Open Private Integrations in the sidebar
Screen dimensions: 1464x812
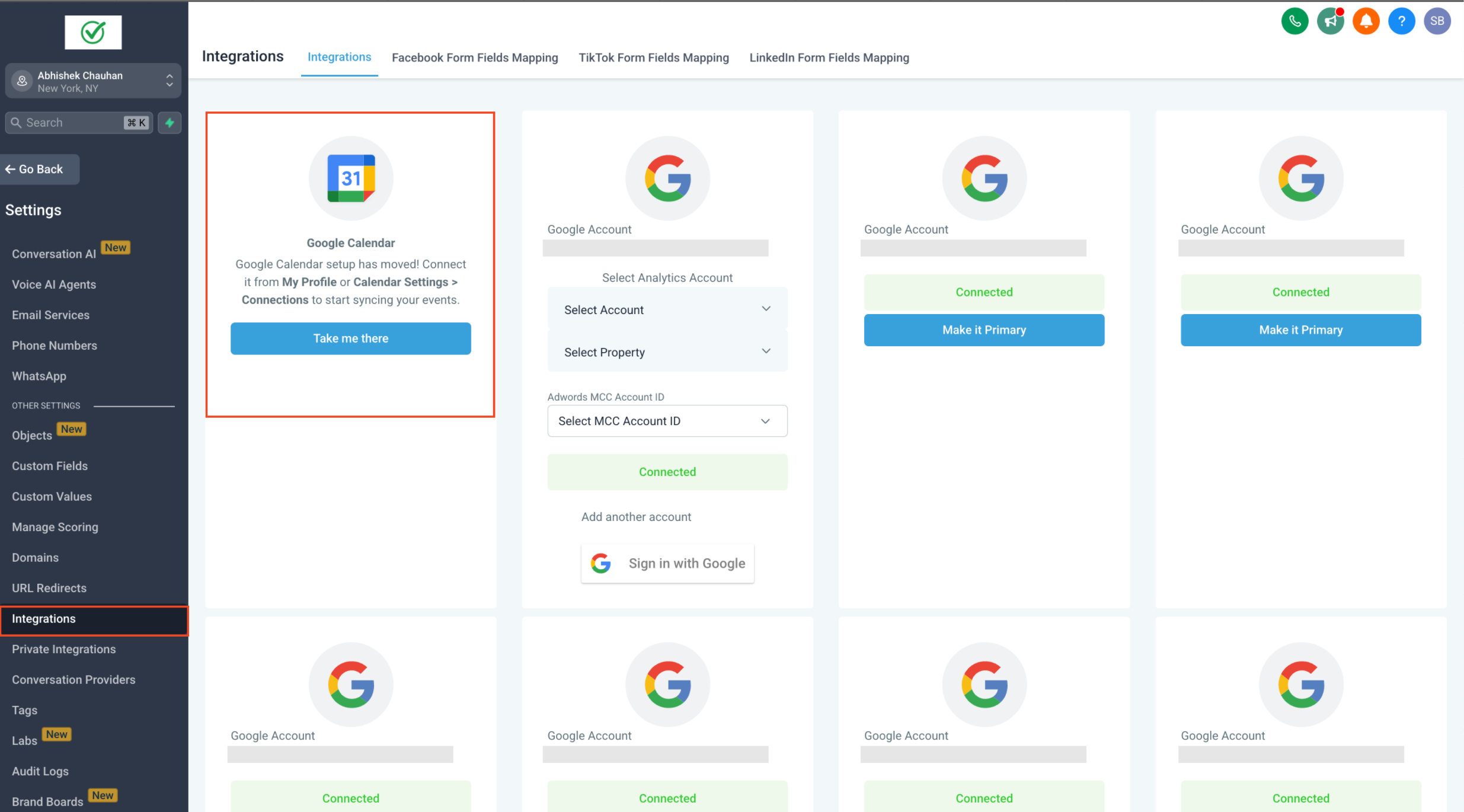[x=64, y=649]
